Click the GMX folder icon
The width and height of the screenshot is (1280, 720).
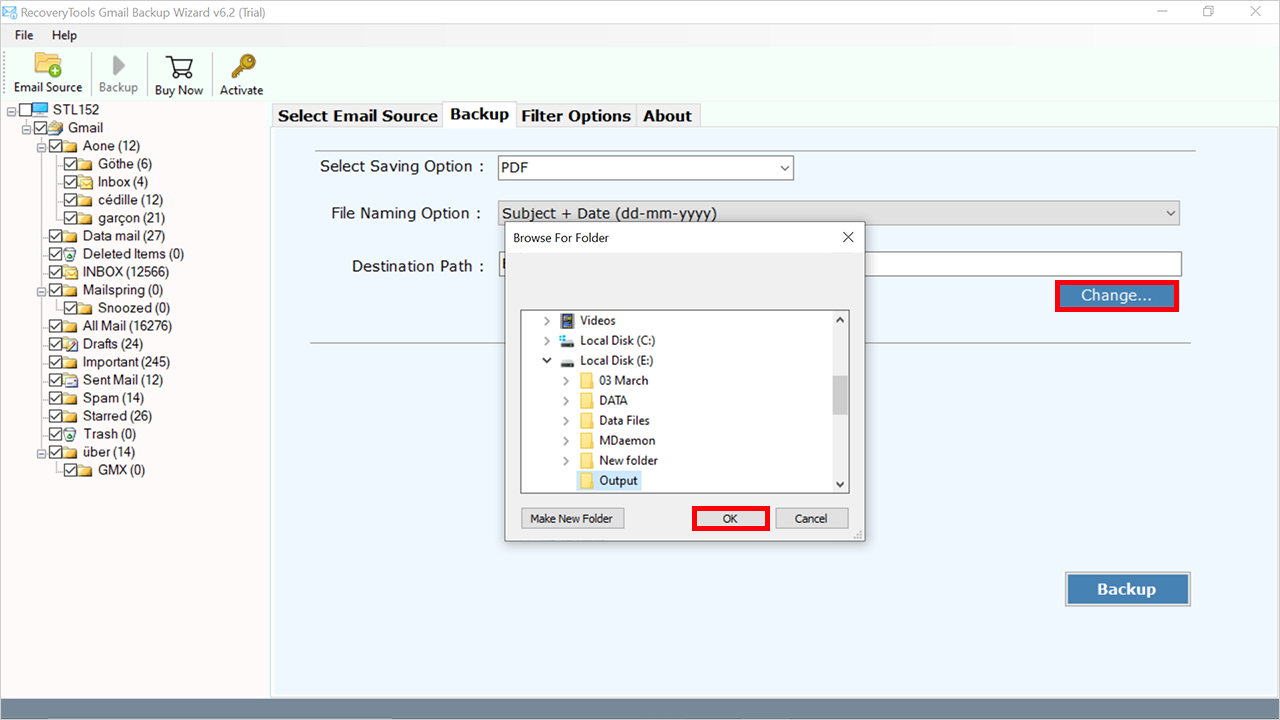click(x=86, y=470)
